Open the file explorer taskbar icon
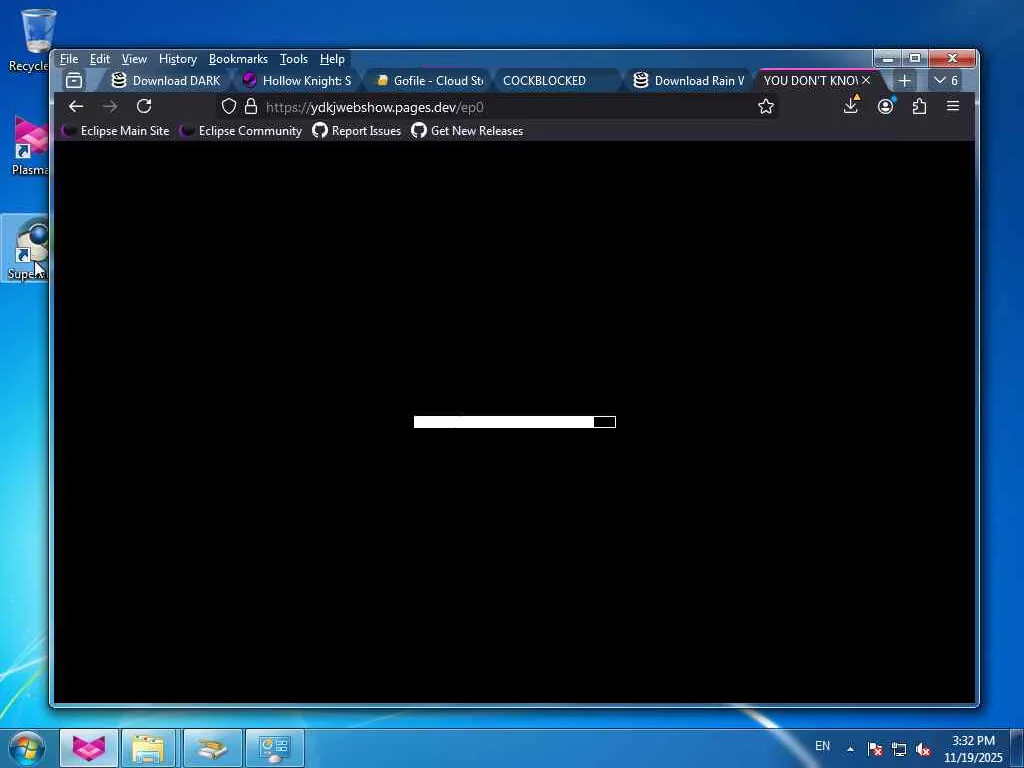Image resolution: width=1024 pixels, height=768 pixels. [x=148, y=748]
